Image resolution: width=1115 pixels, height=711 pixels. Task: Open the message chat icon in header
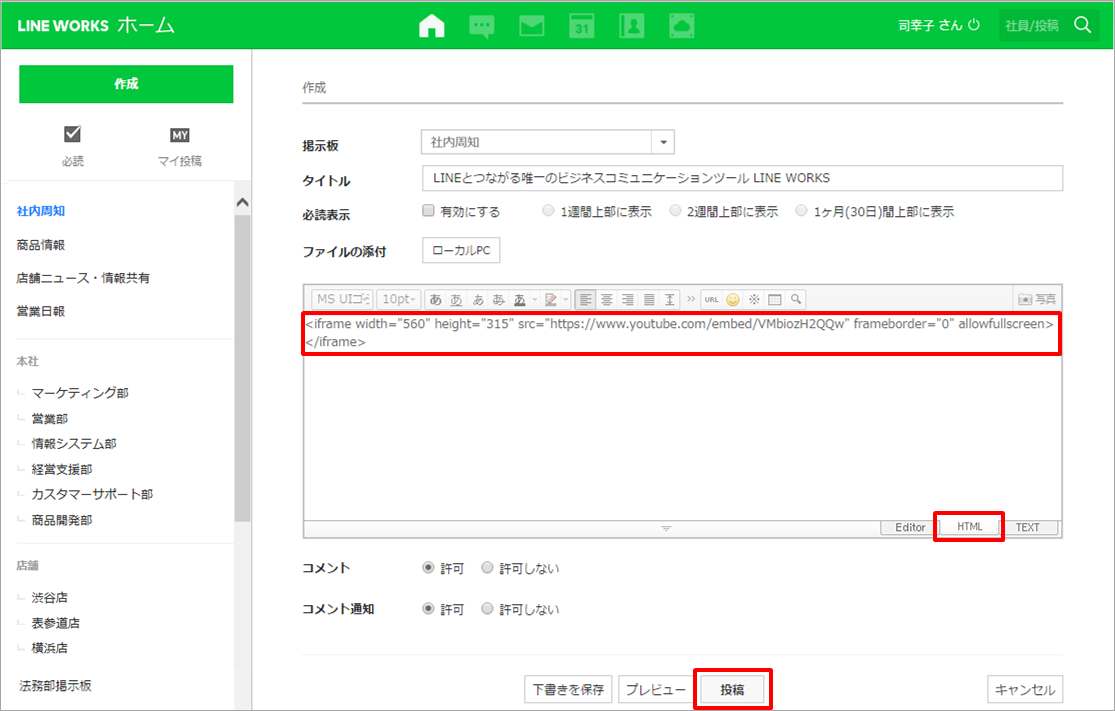(x=482, y=26)
